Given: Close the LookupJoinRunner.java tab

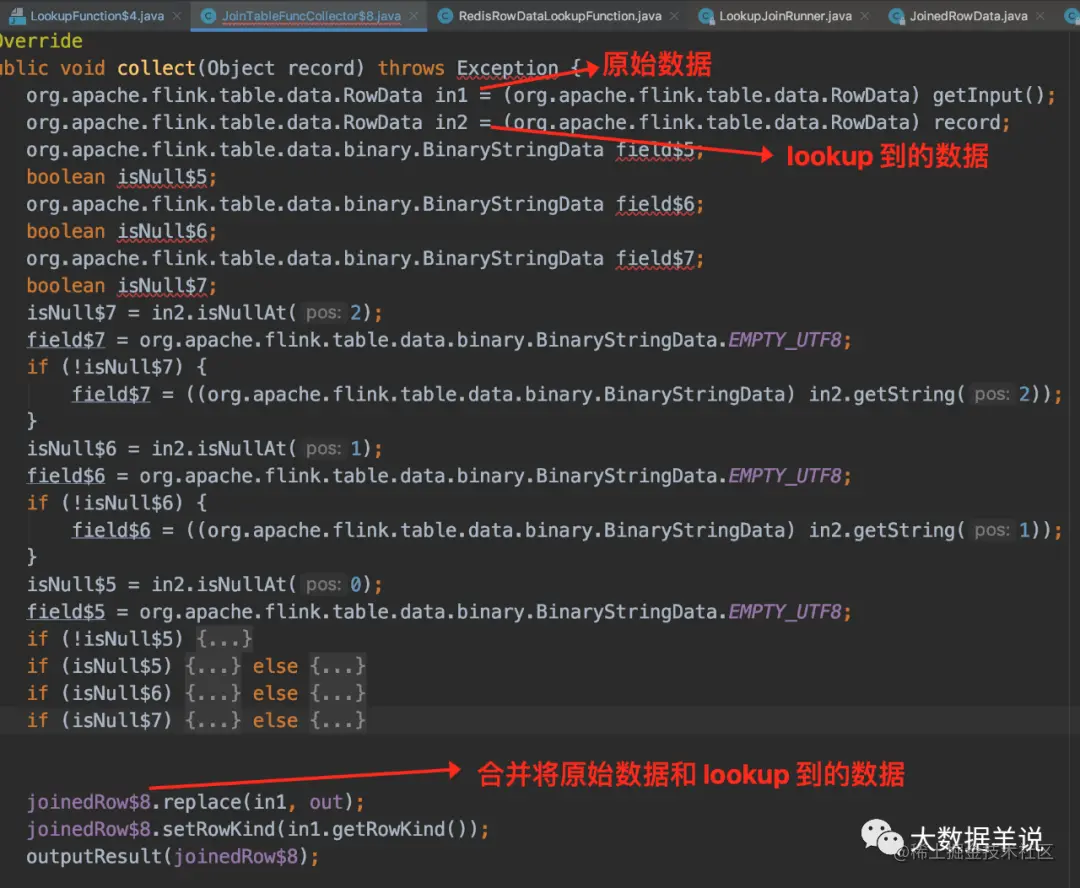Looking at the screenshot, I should click(864, 16).
